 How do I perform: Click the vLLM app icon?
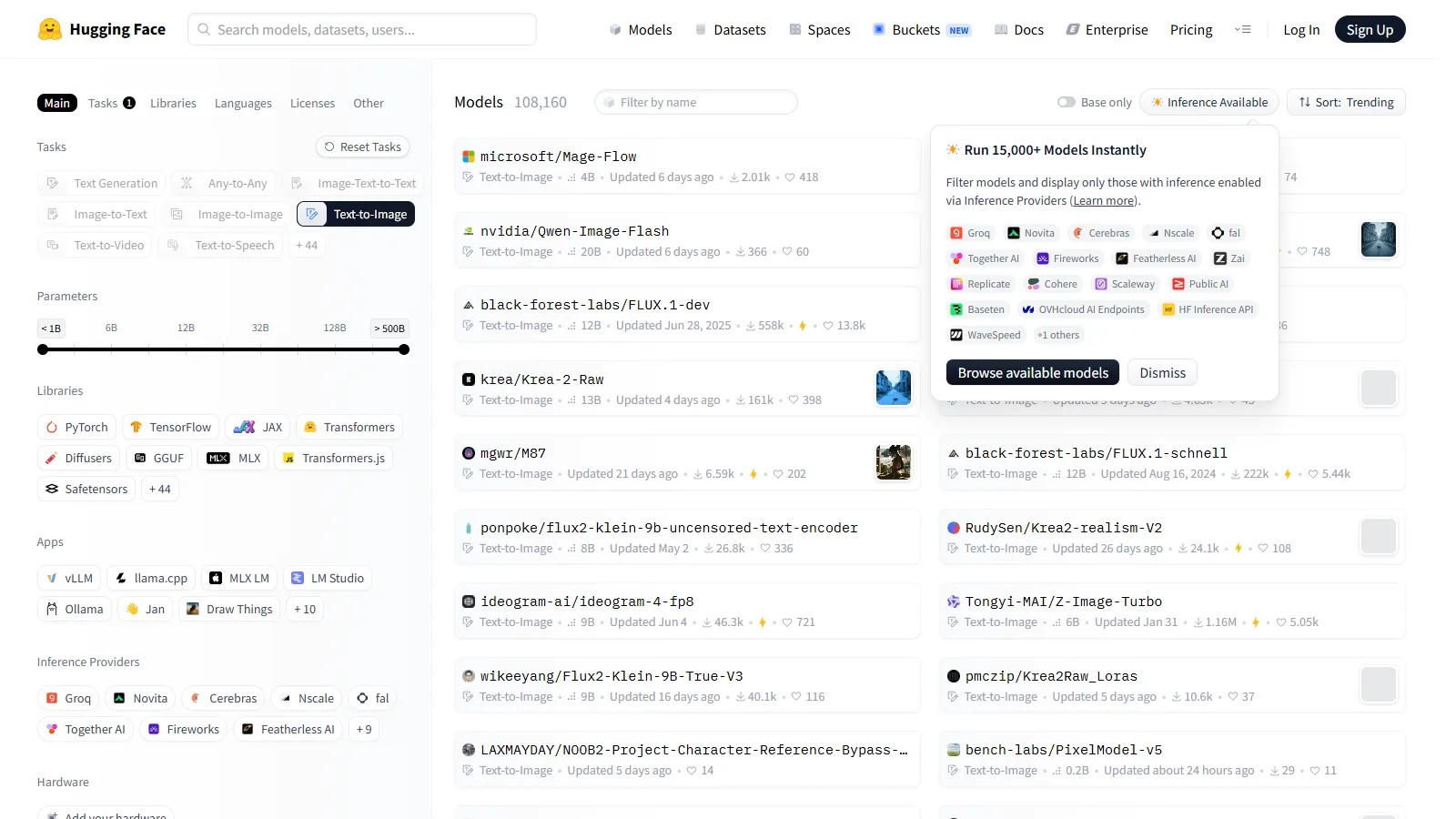[x=52, y=578]
